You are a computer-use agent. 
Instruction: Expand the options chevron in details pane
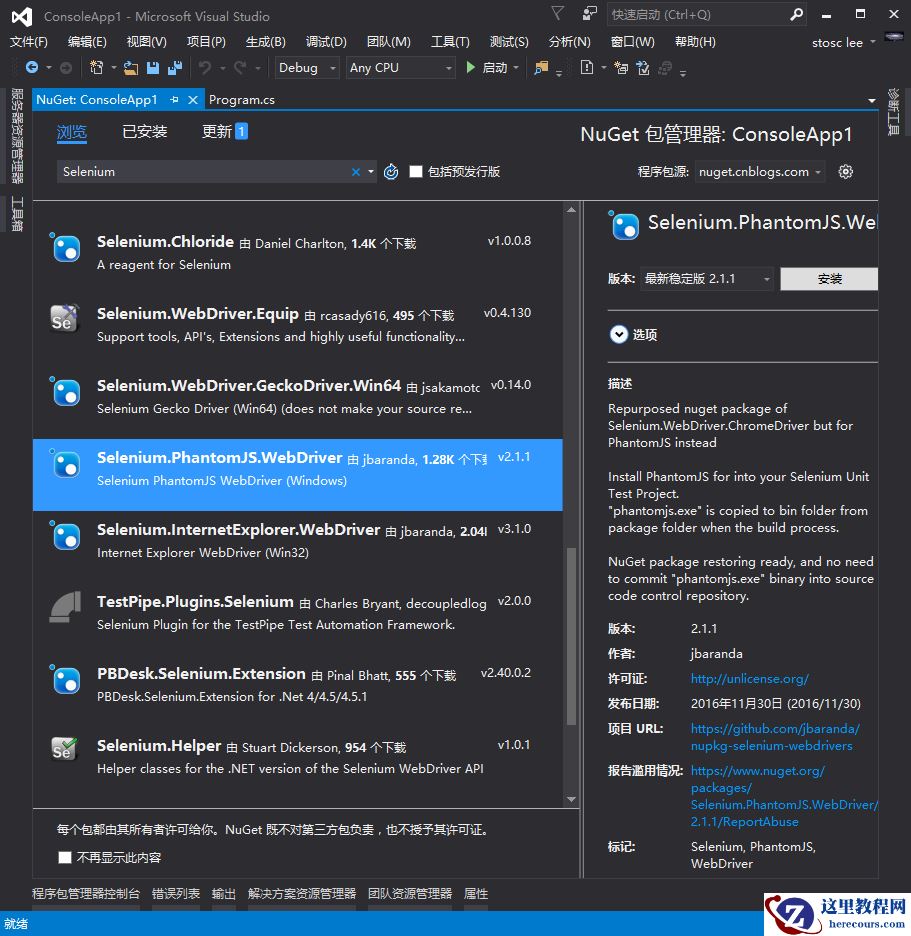point(618,334)
